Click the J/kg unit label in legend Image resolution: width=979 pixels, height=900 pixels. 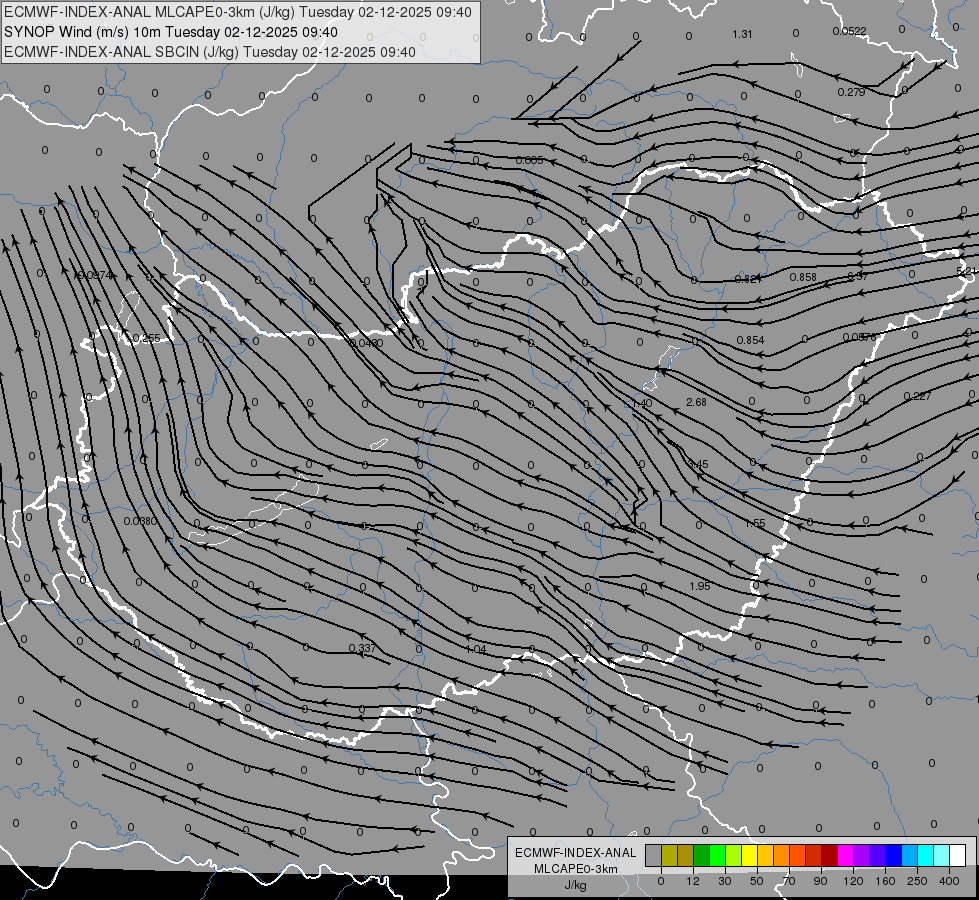pyautogui.click(x=575, y=885)
